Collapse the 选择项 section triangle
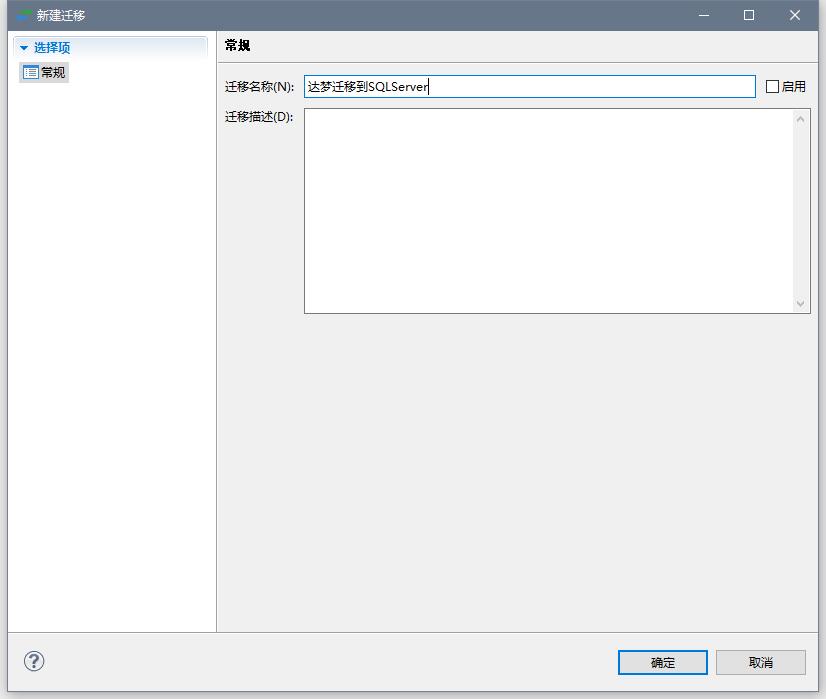Viewport: 826px width, 699px height. (24, 47)
